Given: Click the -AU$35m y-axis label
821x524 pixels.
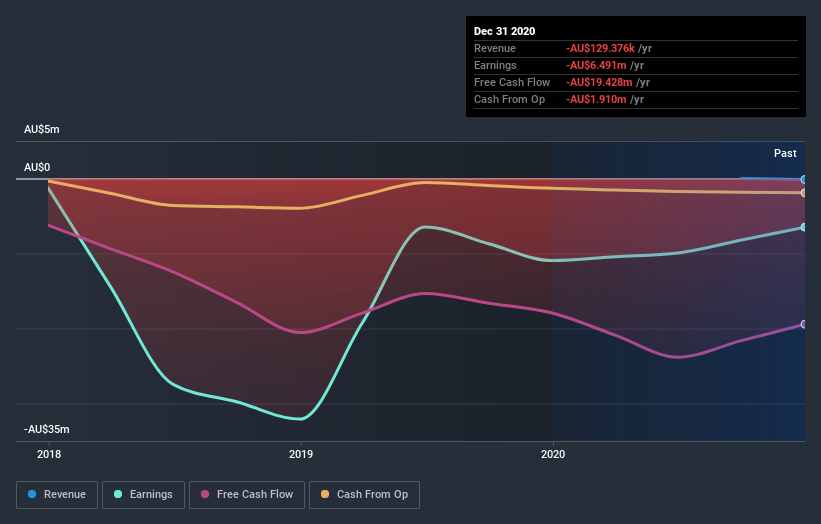Looking at the screenshot, I should pyautogui.click(x=47, y=430).
